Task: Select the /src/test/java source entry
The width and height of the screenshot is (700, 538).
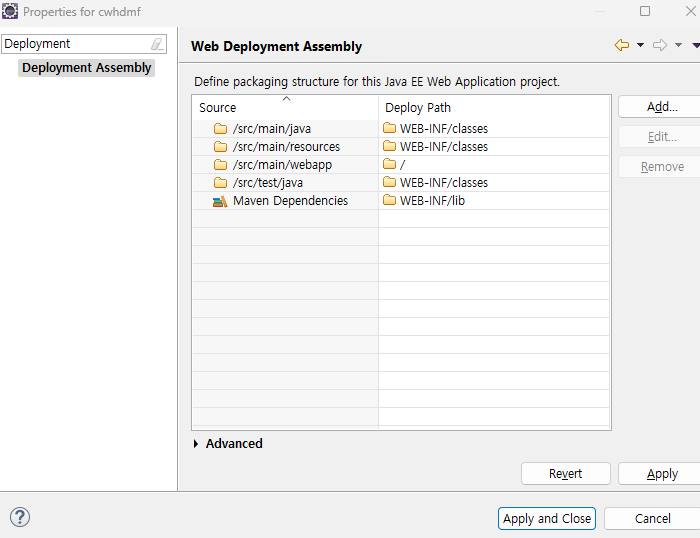Action: pos(267,183)
